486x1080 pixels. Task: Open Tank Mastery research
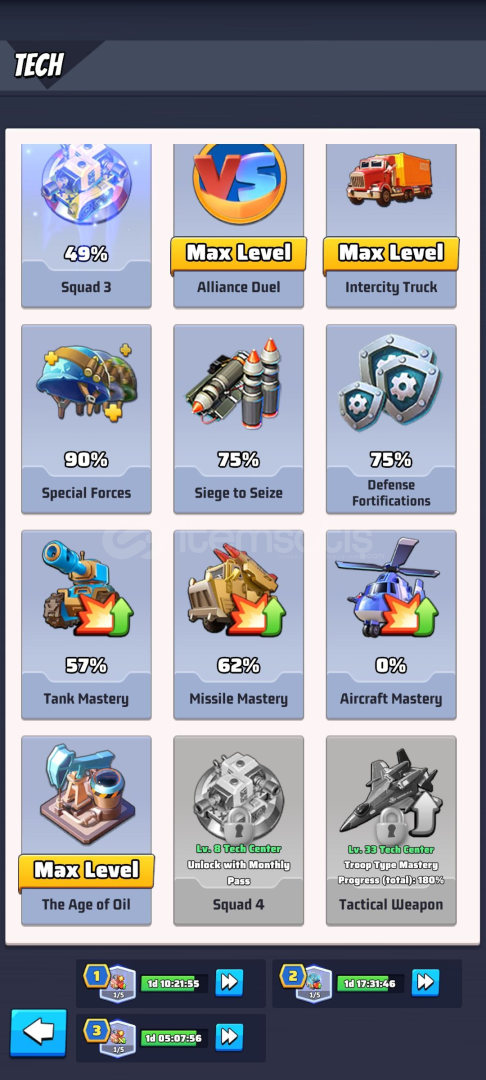(x=86, y=625)
